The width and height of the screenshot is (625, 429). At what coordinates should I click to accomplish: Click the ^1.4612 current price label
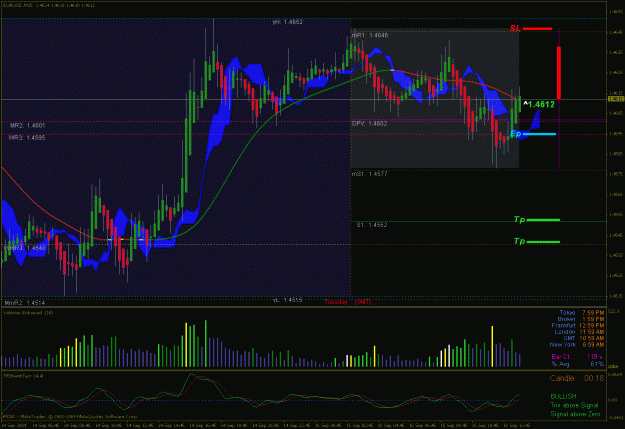coord(539,104)
